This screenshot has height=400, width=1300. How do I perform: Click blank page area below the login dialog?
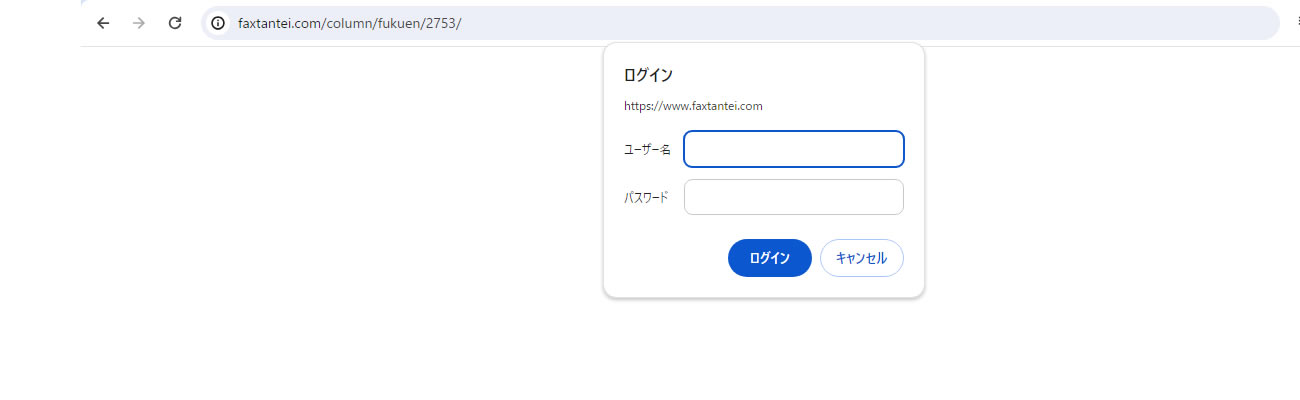tap(760, 350)
